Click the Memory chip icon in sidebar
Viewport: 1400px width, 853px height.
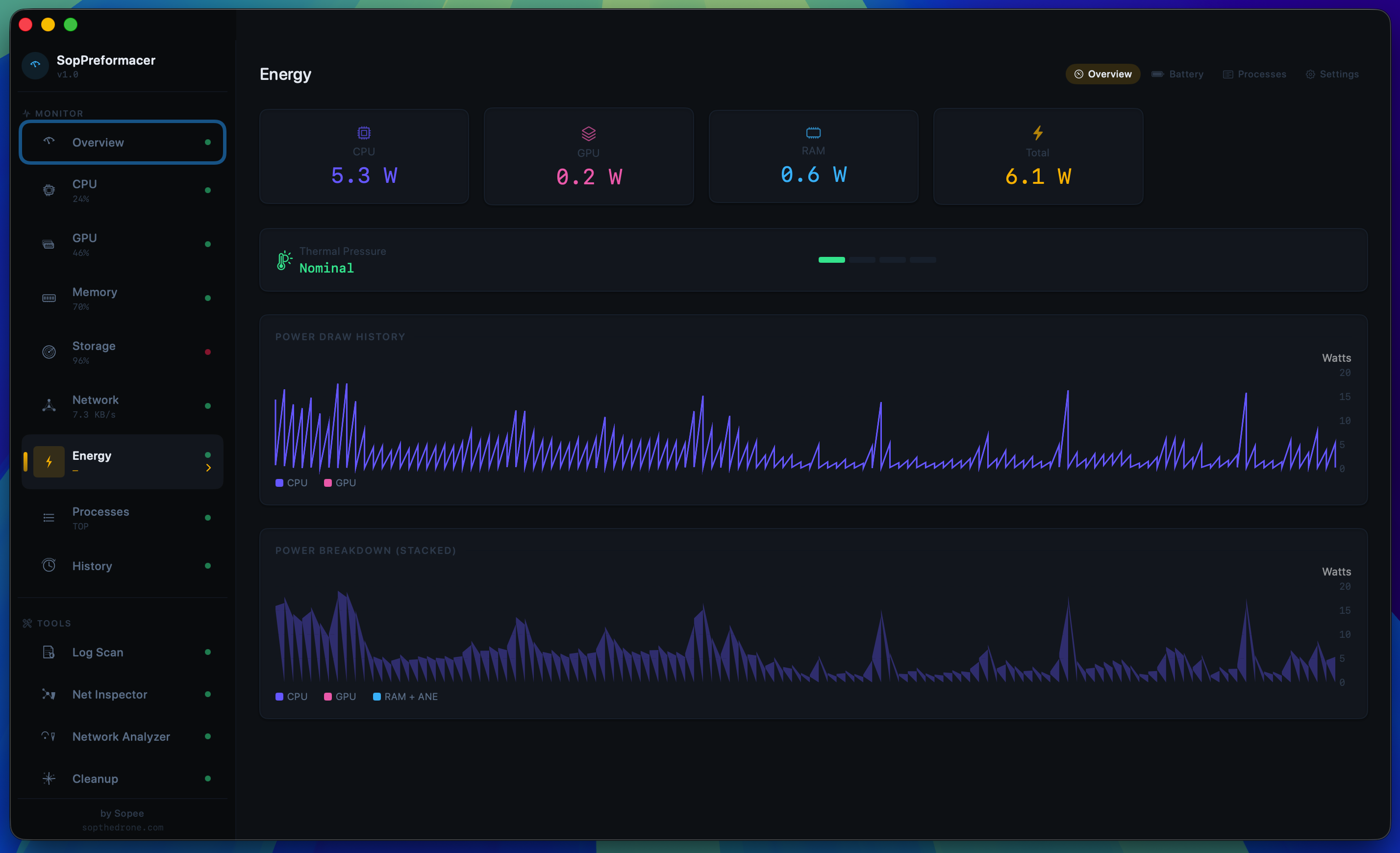(x=49, y=298)
